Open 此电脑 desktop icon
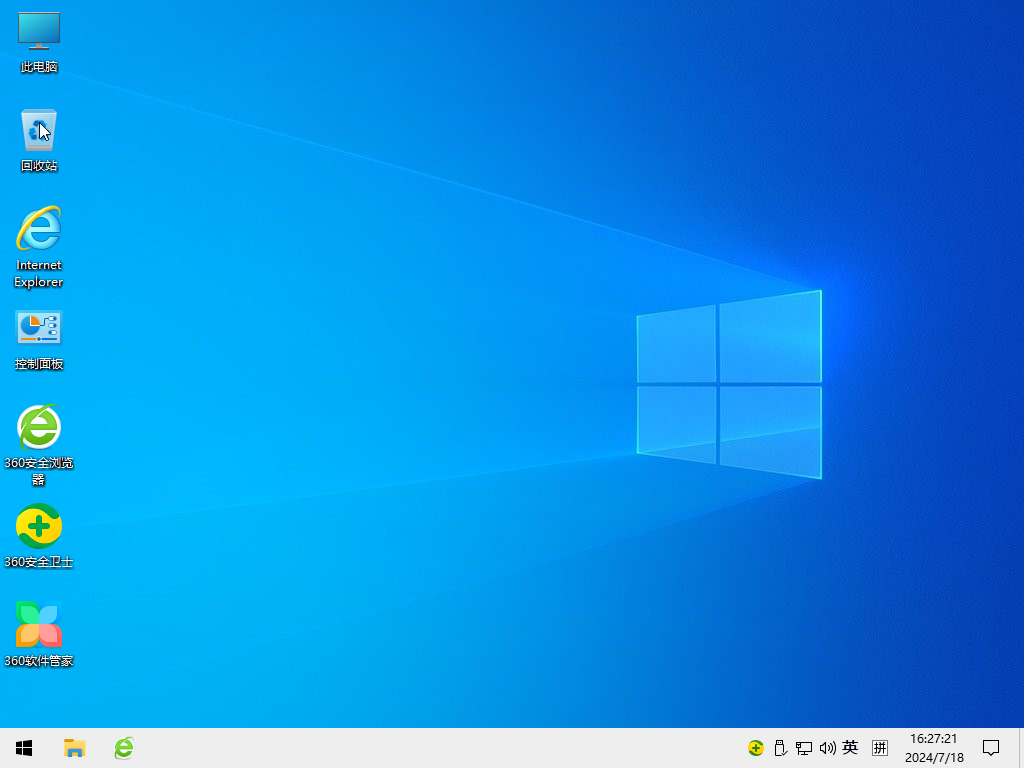 (x=38, y=40)
